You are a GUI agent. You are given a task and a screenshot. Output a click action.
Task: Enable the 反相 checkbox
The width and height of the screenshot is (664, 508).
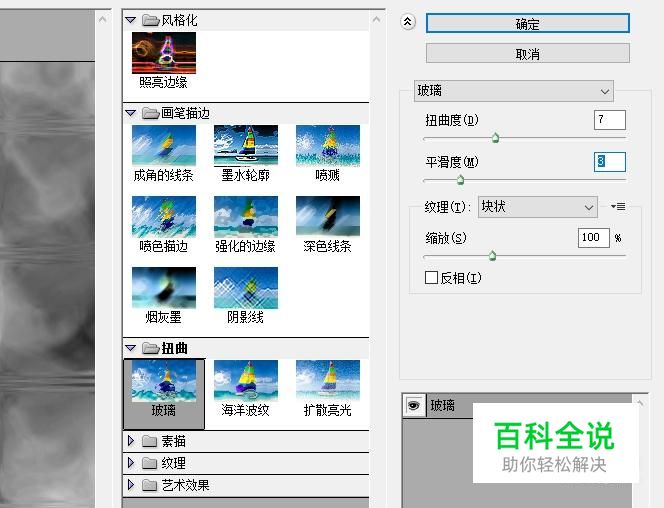point(431,278)
